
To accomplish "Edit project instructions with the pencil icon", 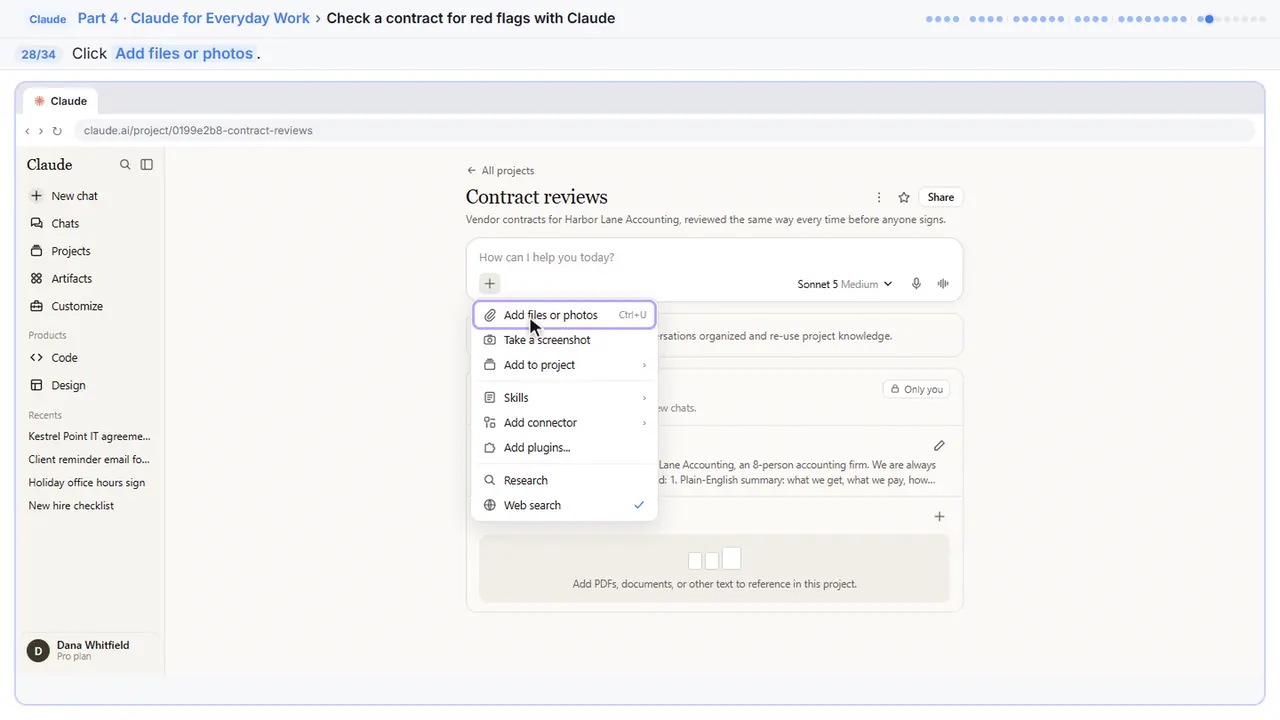I will click(939, 445).
